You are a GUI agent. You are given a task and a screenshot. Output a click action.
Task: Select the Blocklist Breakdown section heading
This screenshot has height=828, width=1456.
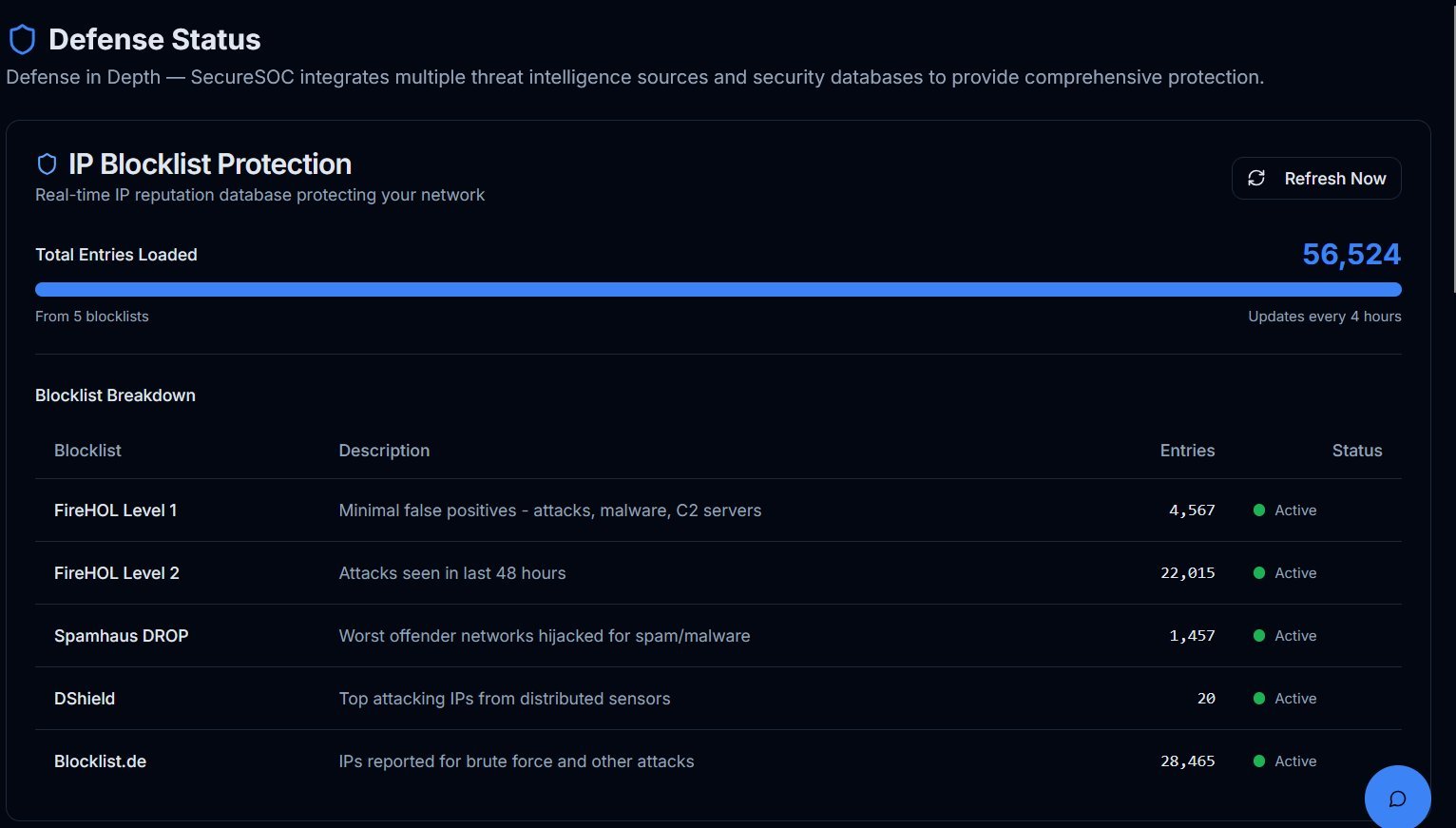point(115,395)
